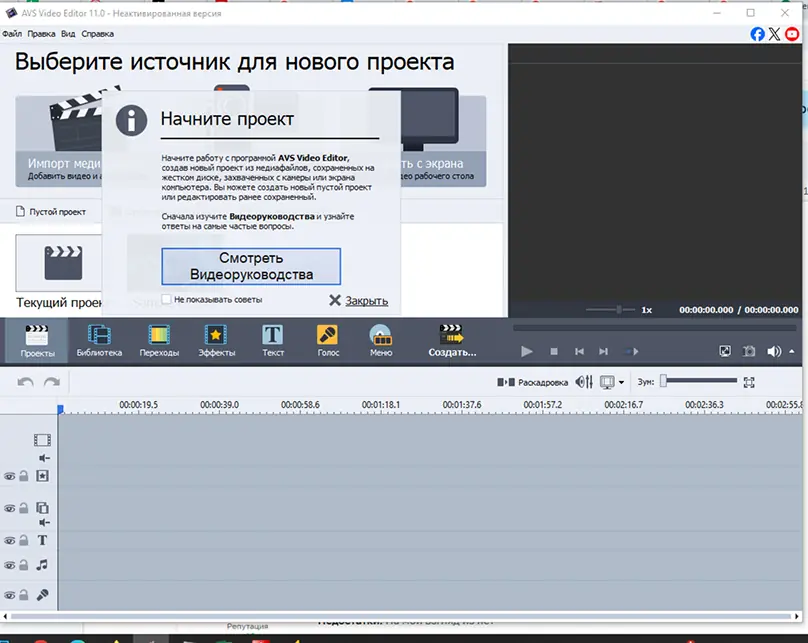
Task: Lock the video overlay track
Action: (x=24, y=508)
